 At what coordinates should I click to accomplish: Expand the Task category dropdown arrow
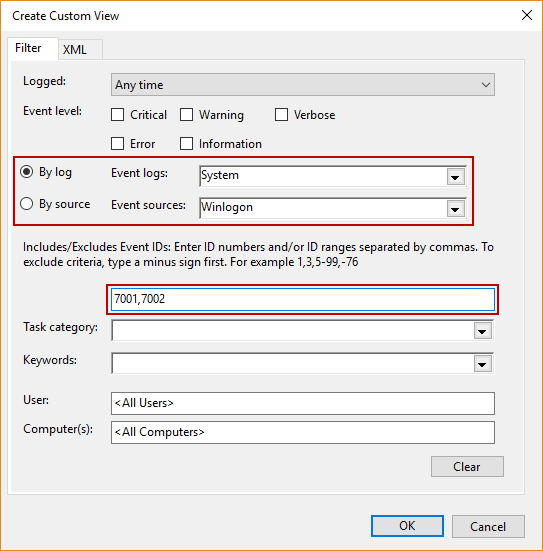[x=482, y=331]
